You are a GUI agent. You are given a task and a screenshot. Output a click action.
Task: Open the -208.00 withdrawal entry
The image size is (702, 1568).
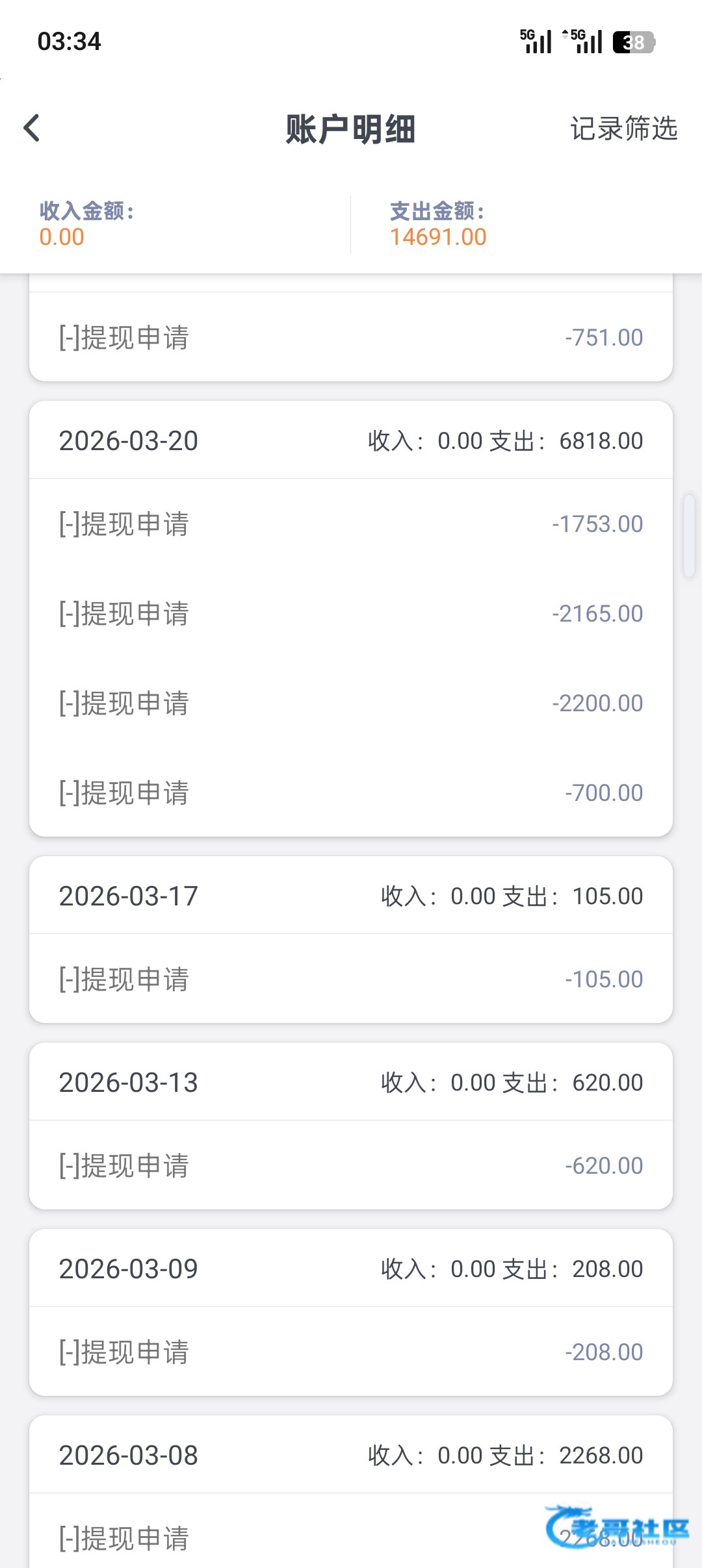(351, 1352)
